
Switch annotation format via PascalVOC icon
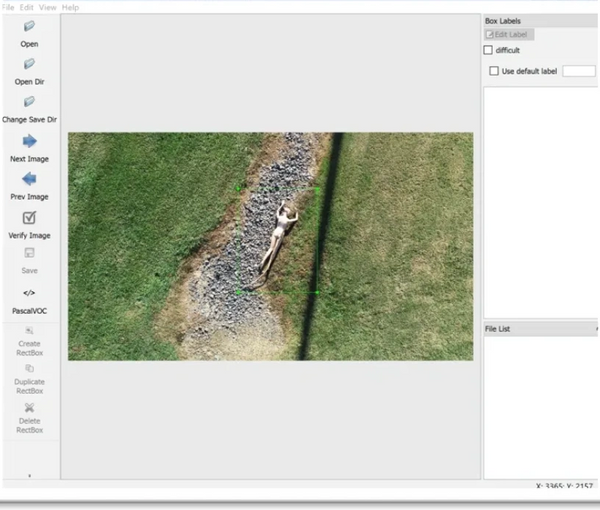pos(29,293)
